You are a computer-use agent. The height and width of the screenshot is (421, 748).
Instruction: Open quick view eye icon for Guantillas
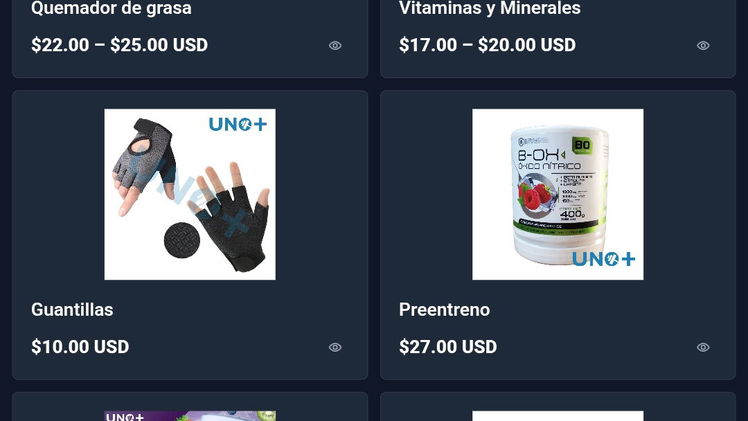pos(335,347)
